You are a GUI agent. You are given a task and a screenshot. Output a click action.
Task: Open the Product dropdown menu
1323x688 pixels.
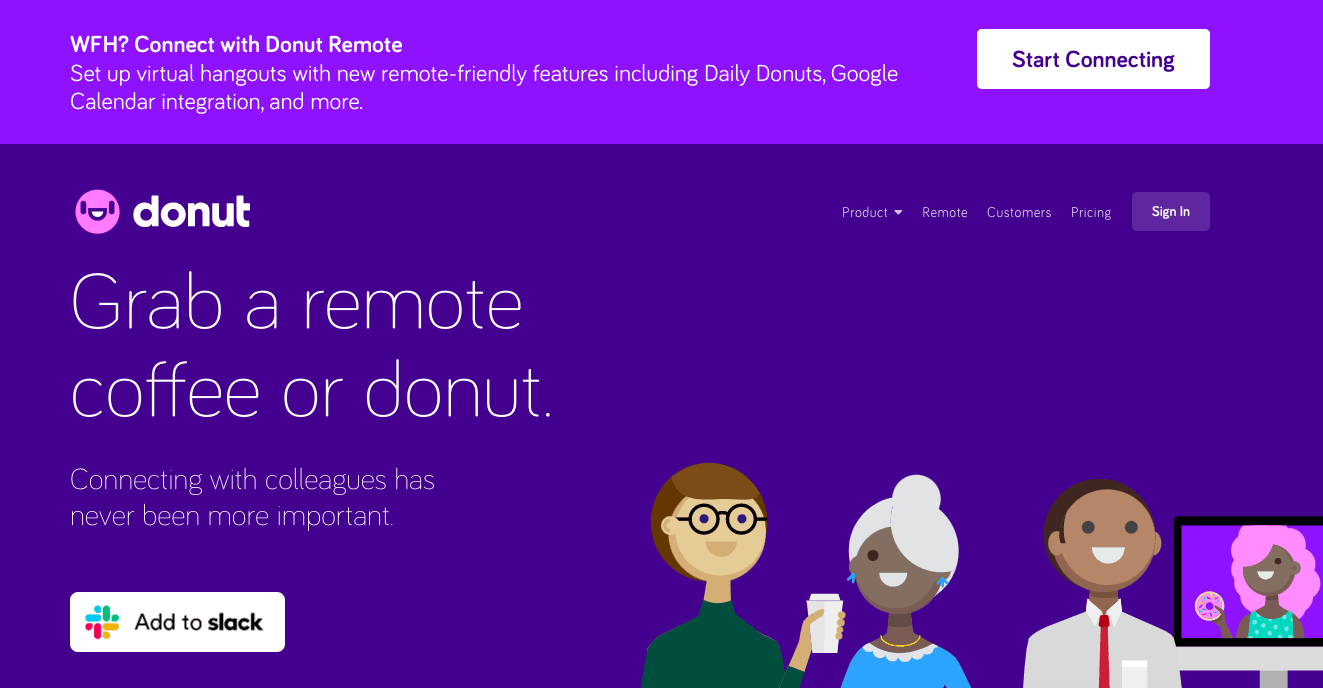click(x=872, y=212)
